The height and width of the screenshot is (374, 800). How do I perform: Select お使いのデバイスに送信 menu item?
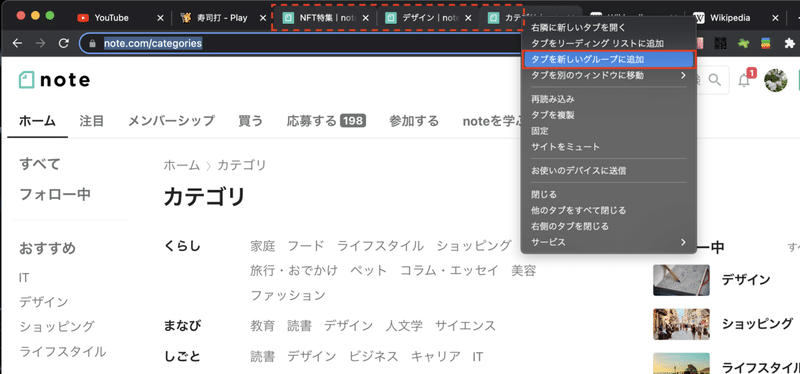(609, 170)
